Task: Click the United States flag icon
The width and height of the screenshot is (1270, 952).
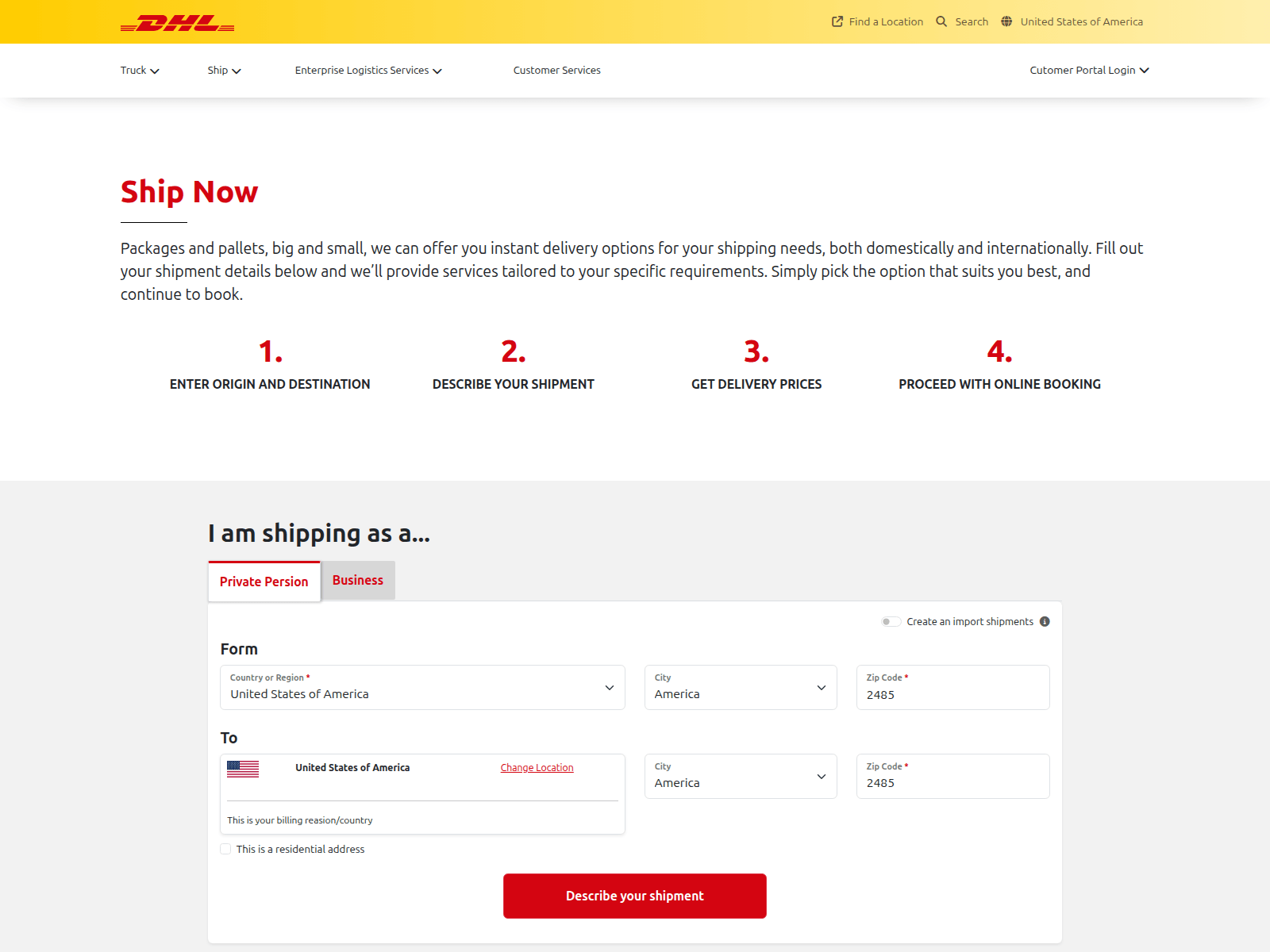Action: (243, 769)
